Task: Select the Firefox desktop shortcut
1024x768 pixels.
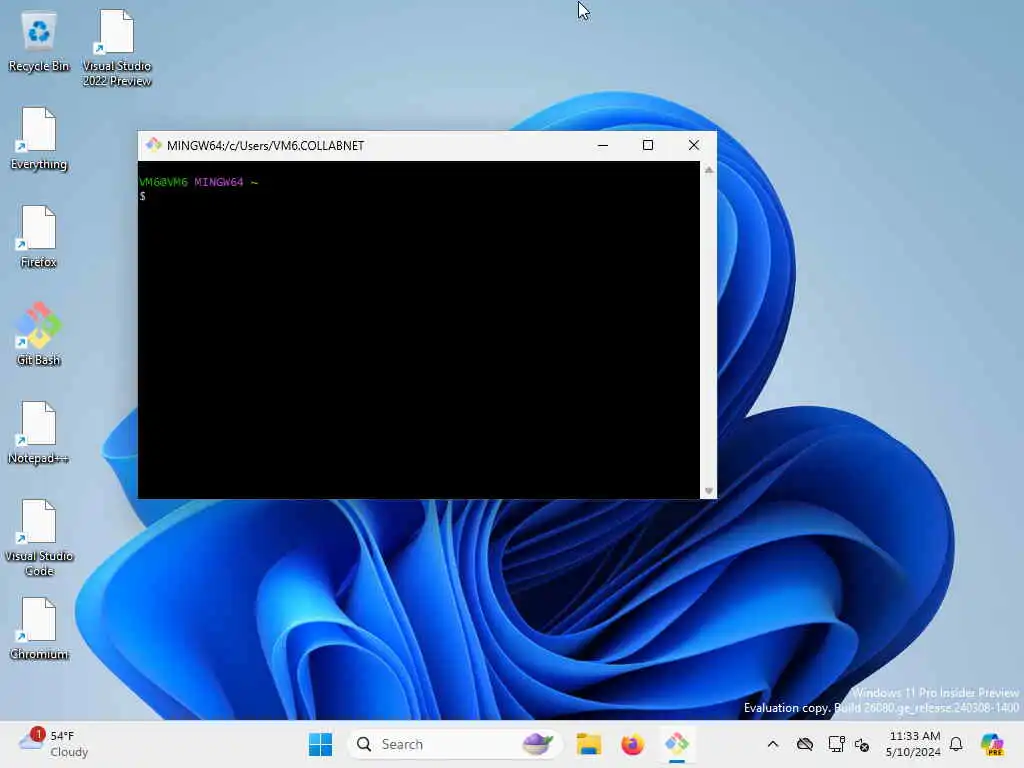Action: 39,237
